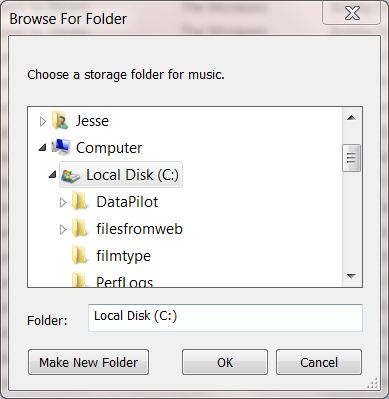Viewport: 389px width, 399px height.
Task: Click the filmtype folder icon
Action: pos(80,256)
